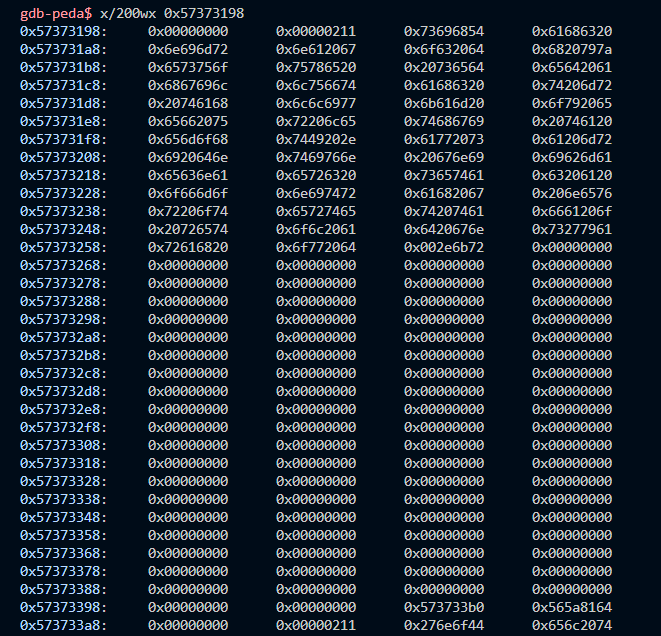Select value 0x20736564
The height and width of the screenshot is (636, 661).
444,67
